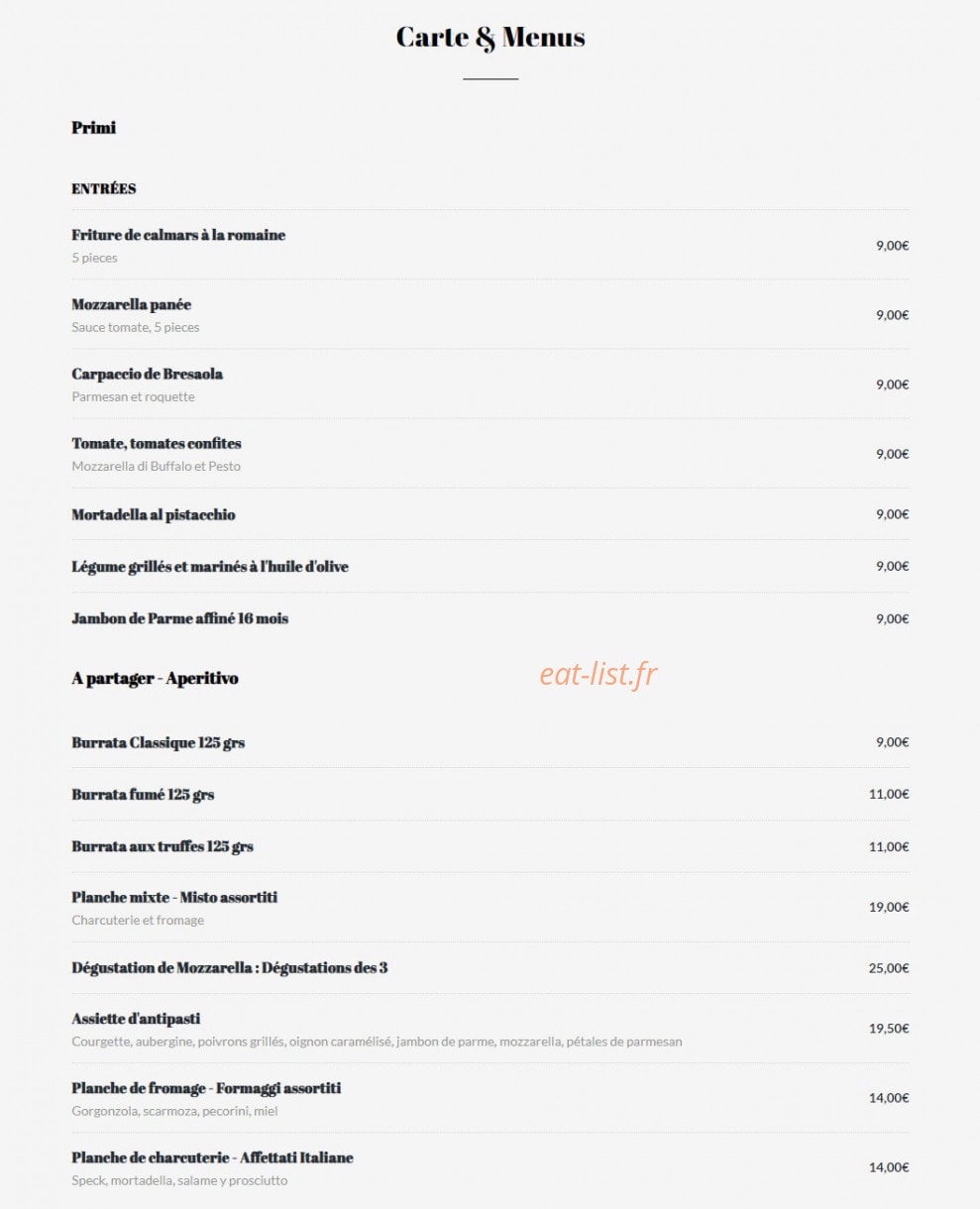Screen dimensions: 980x1209
Task: Click the eat-list.fr watermark link
Action: pyautogui.click(x=599, y=675)
